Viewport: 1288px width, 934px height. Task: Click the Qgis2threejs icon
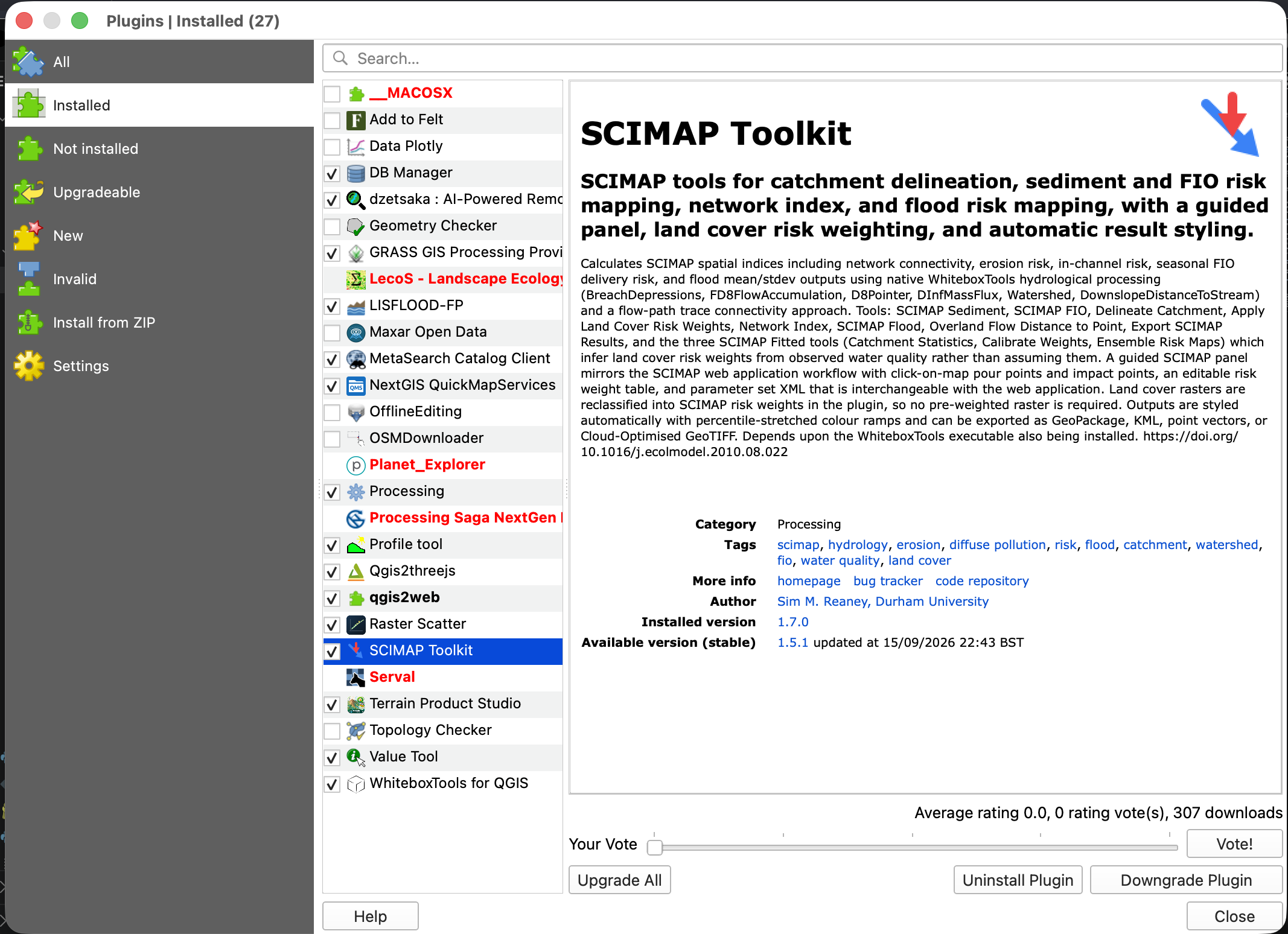[356, 571]
